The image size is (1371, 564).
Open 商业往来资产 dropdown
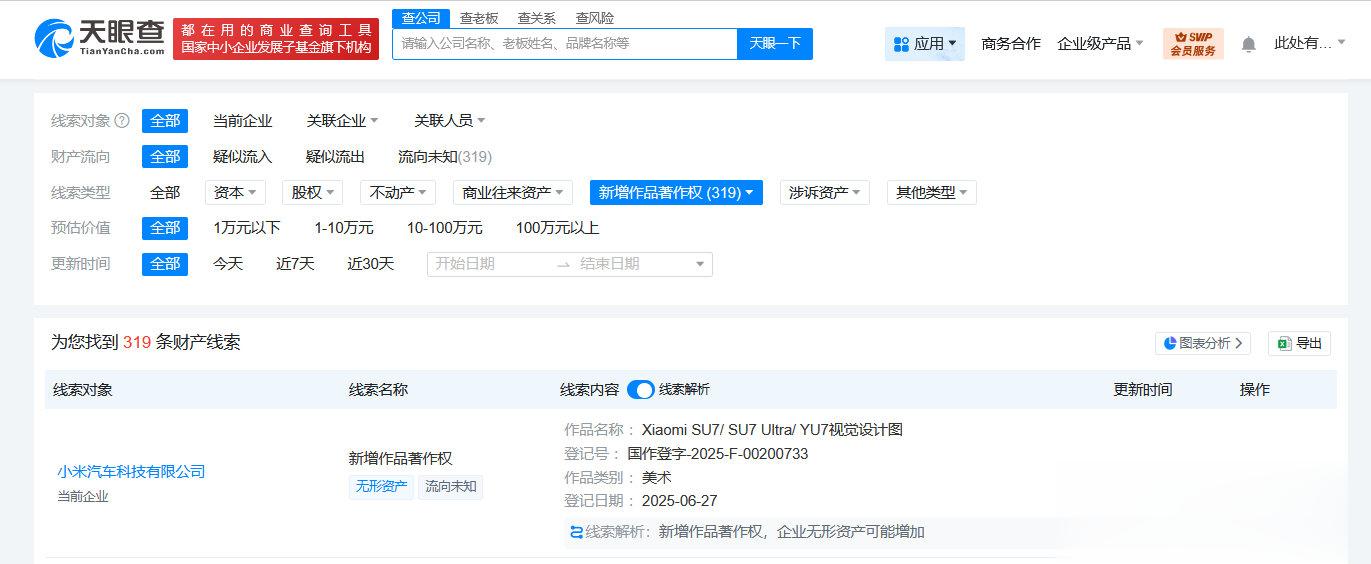[513, 193]
